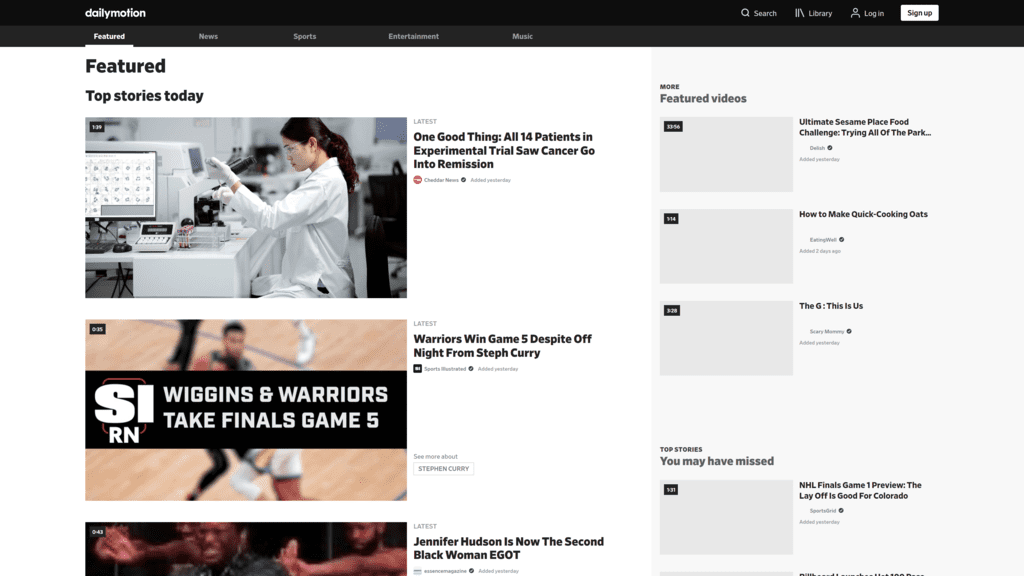This screenshot has width=1024, height=576.
Task: Click the SportsGrid channel name
Action: point(823,511)
